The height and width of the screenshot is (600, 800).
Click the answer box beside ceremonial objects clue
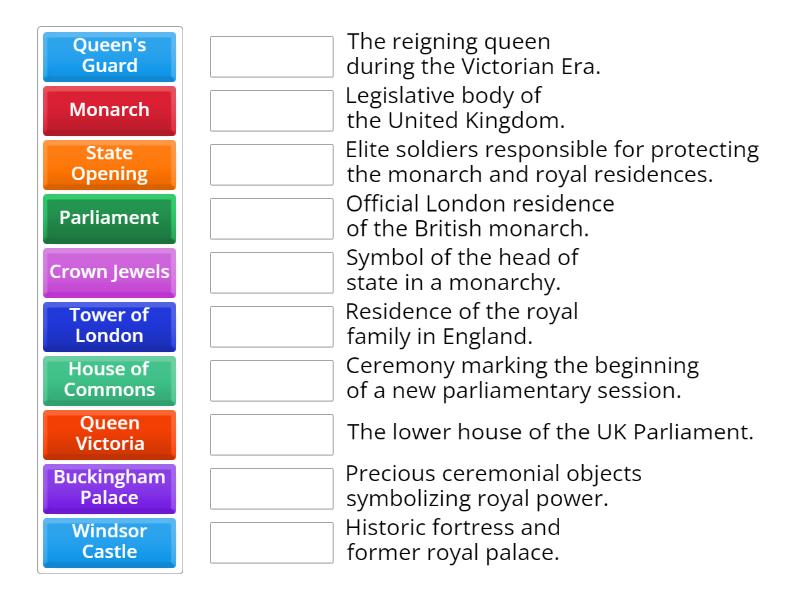(271, 488)
